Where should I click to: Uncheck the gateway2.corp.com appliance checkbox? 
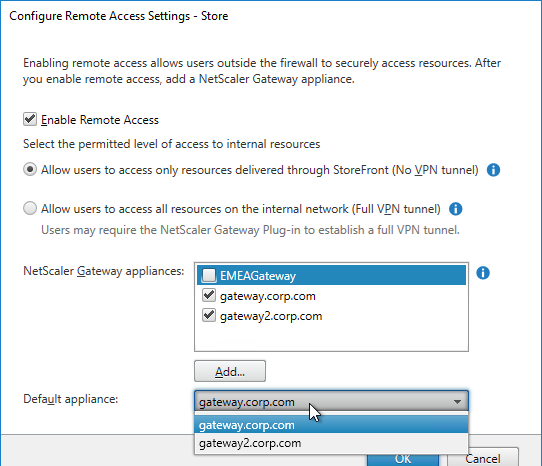pyautogui.click(x=209, y=316)
